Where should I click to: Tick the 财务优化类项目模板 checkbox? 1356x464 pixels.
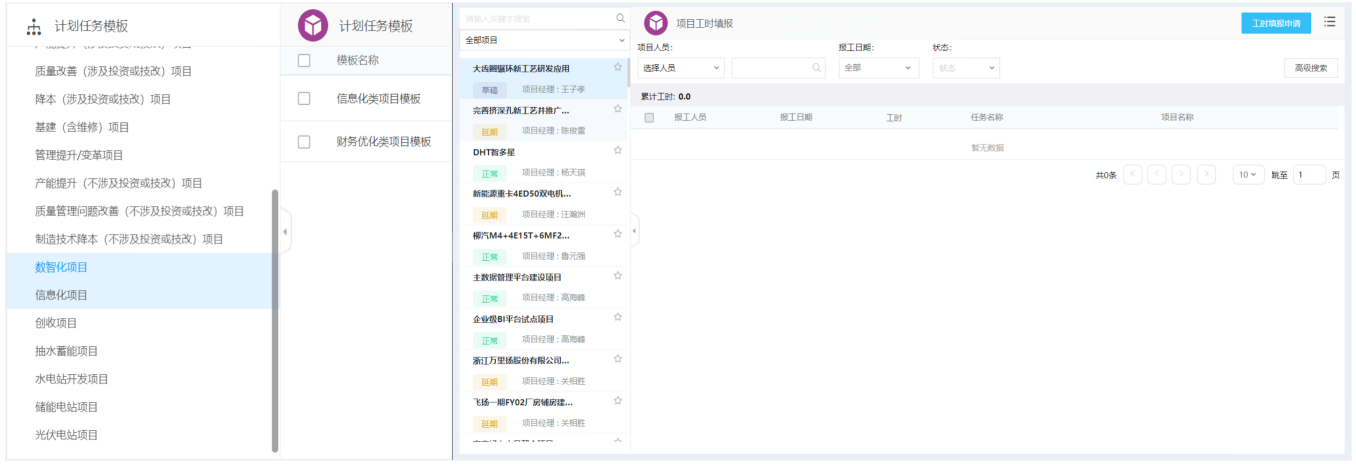click(304, 142)
